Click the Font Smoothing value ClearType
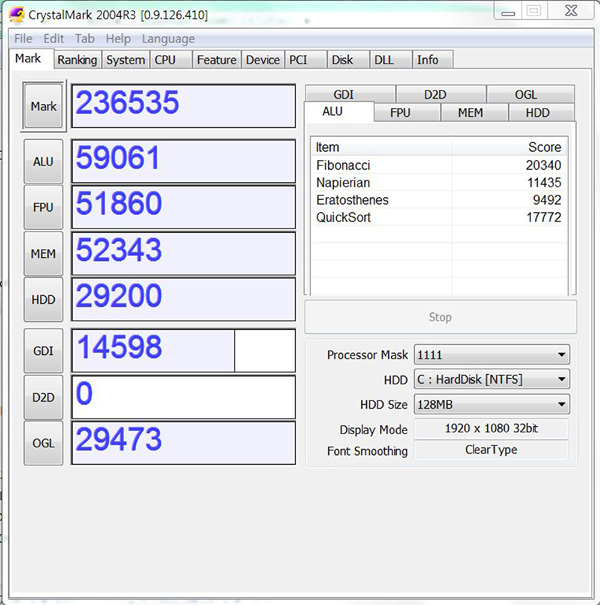This screenshot has height=605, width=600. 491,450
